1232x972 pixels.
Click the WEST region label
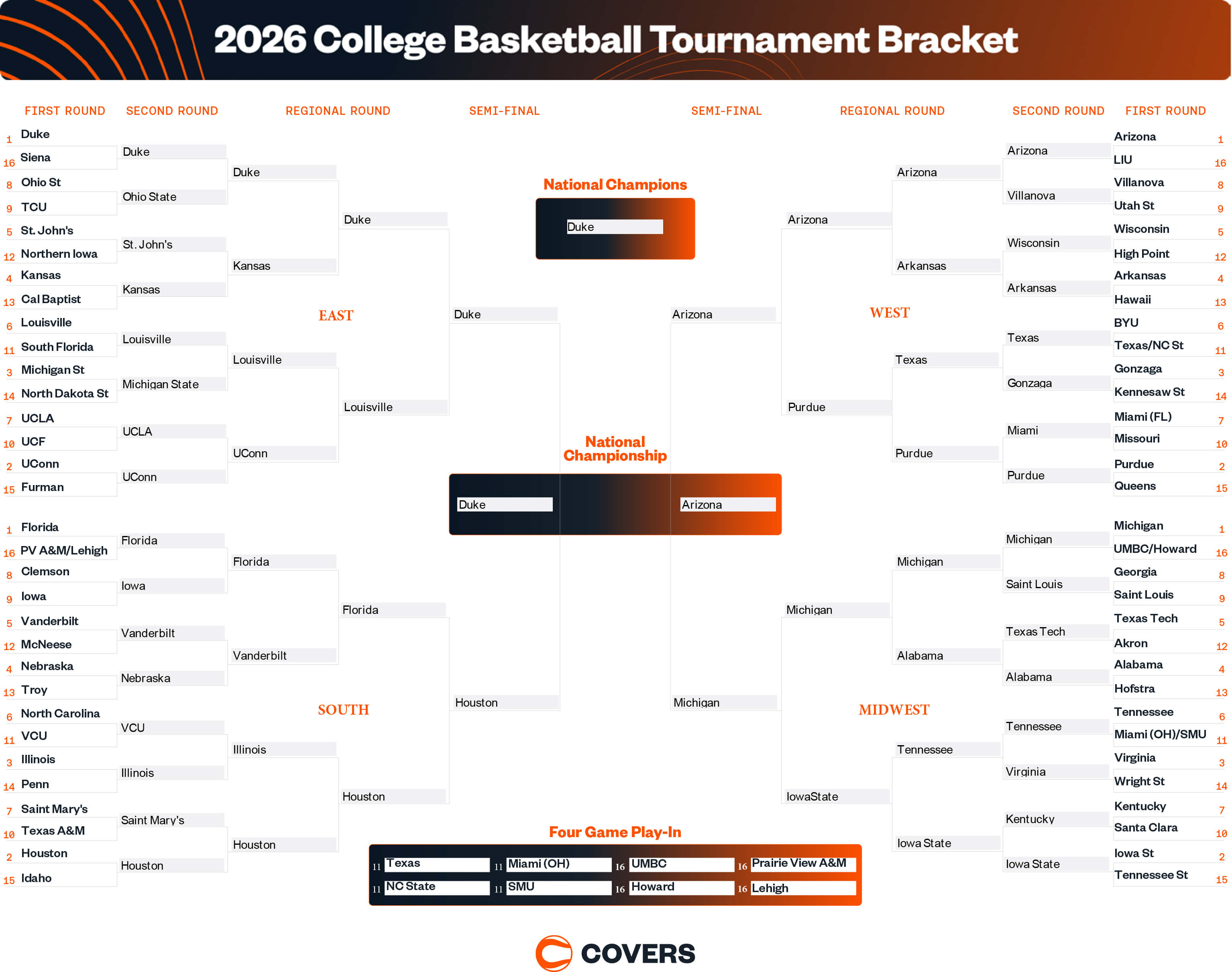[890, 313]
